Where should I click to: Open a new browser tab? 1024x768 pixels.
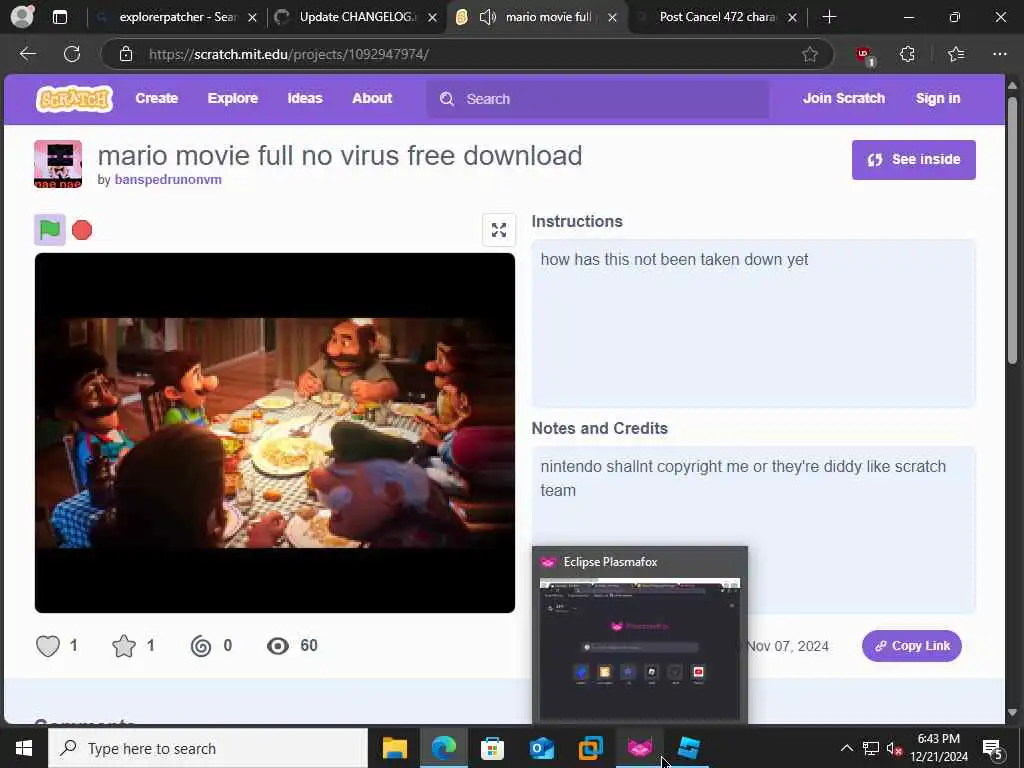[x=829, y=17]
